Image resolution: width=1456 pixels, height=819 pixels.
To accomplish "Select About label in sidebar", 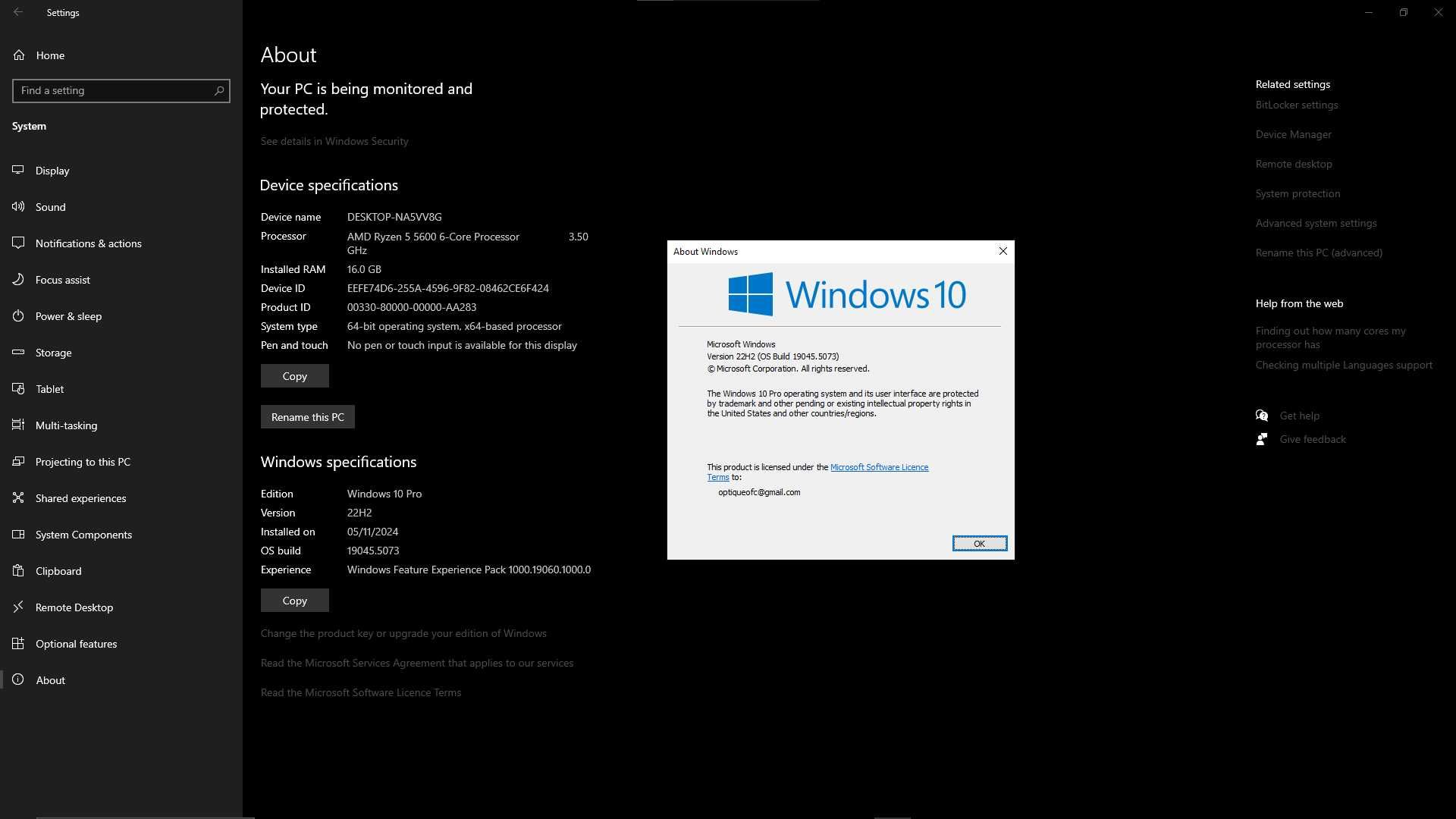I will pos(51,680).
